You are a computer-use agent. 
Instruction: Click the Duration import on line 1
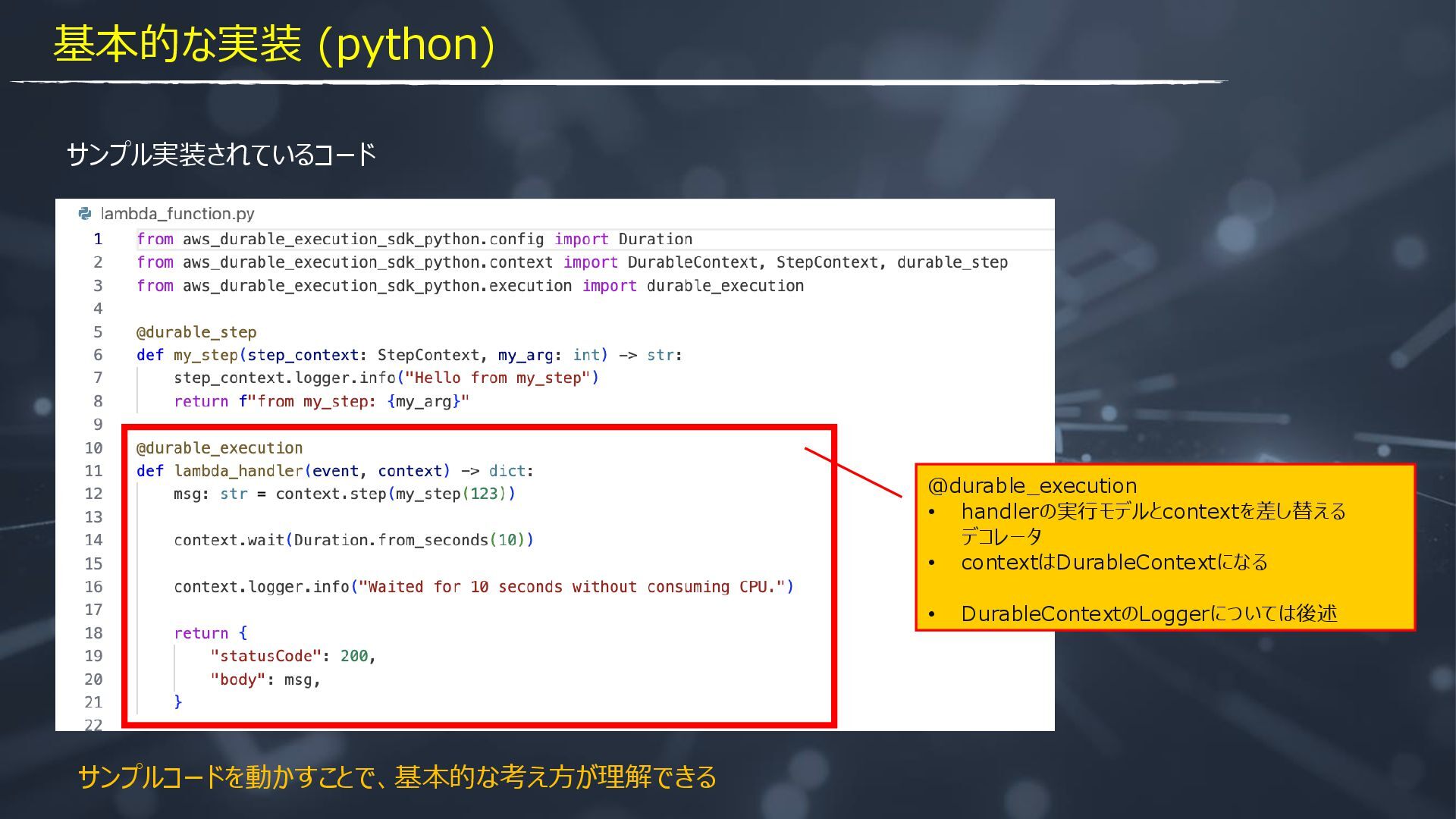(x=655, y=240)
